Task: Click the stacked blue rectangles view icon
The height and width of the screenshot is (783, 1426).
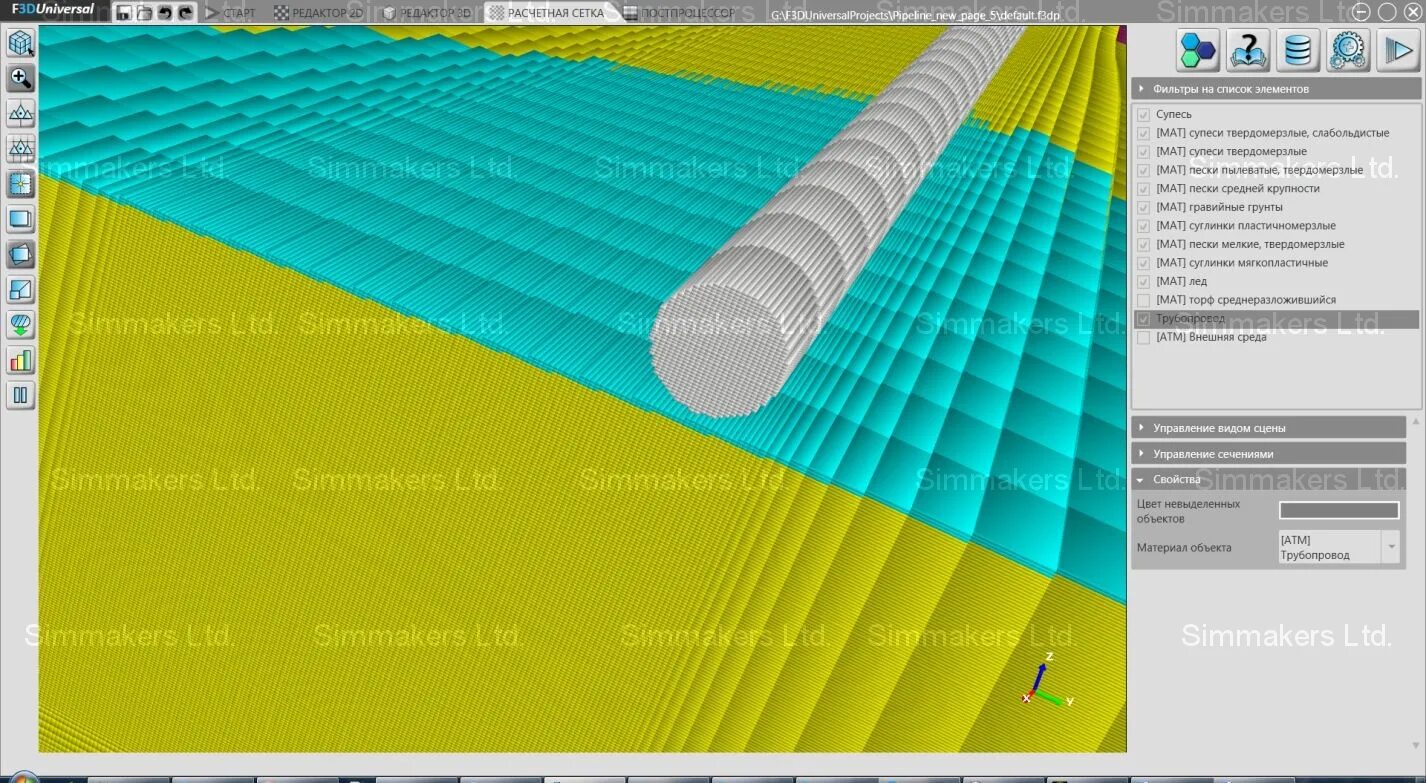Action: pos(21,219)
